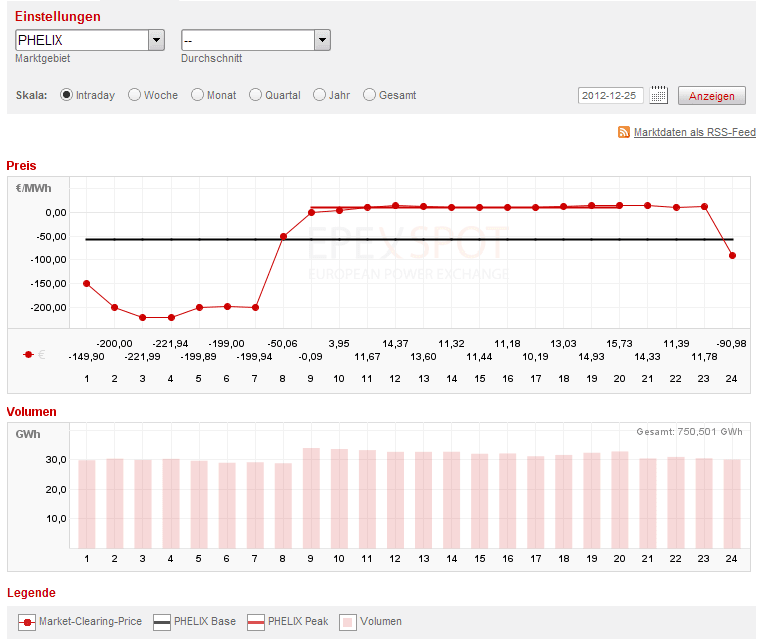
Task: Open the calendar date picker icon
Action: pos(659,95)
